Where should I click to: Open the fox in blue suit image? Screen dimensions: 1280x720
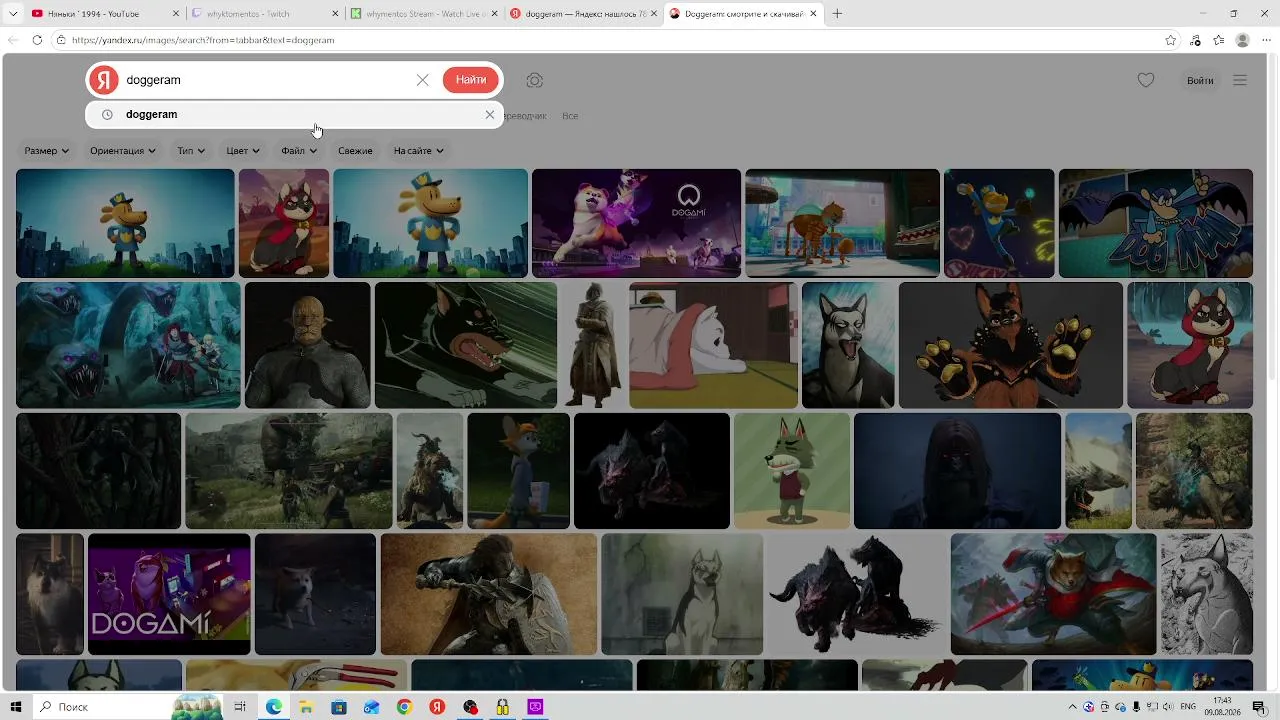(x=518, y=471)
